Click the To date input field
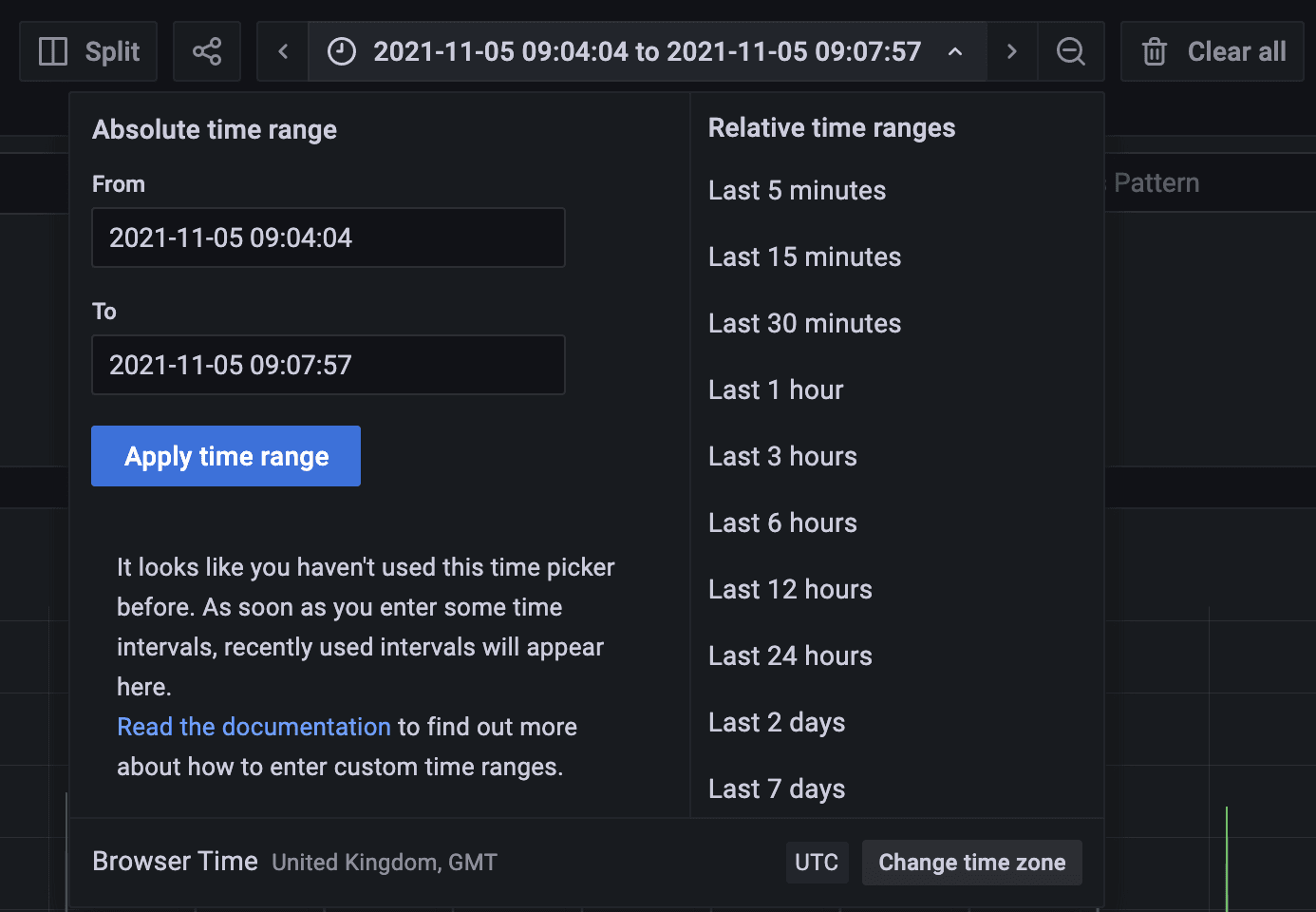1316x912 pixels. coord(328,365)
